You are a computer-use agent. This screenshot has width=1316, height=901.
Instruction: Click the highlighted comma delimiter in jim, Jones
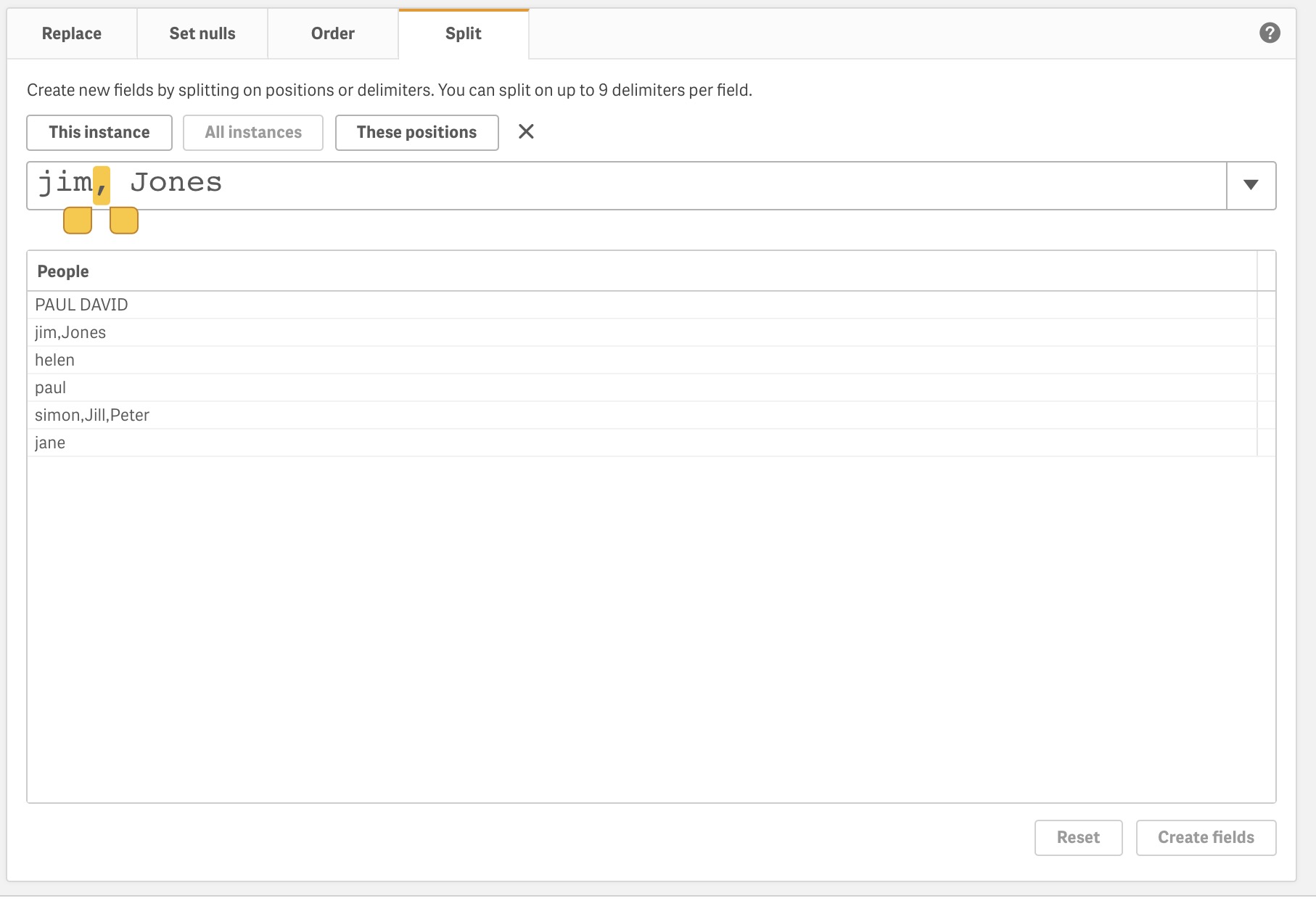[102, 185]
